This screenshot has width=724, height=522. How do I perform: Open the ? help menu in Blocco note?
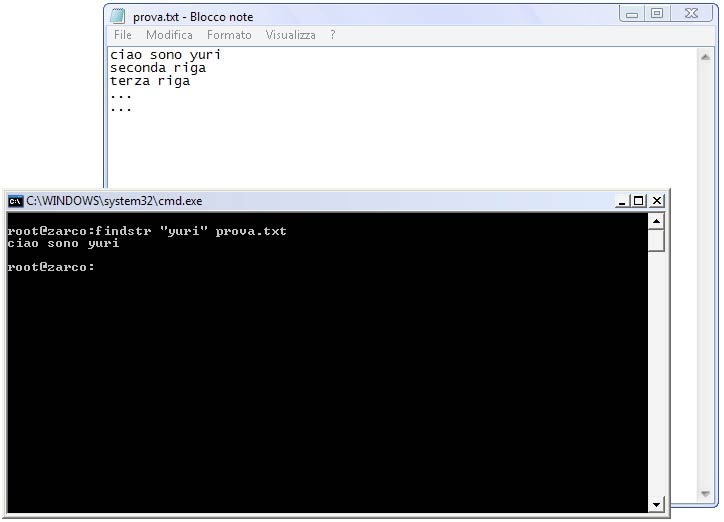pos(332,35)
